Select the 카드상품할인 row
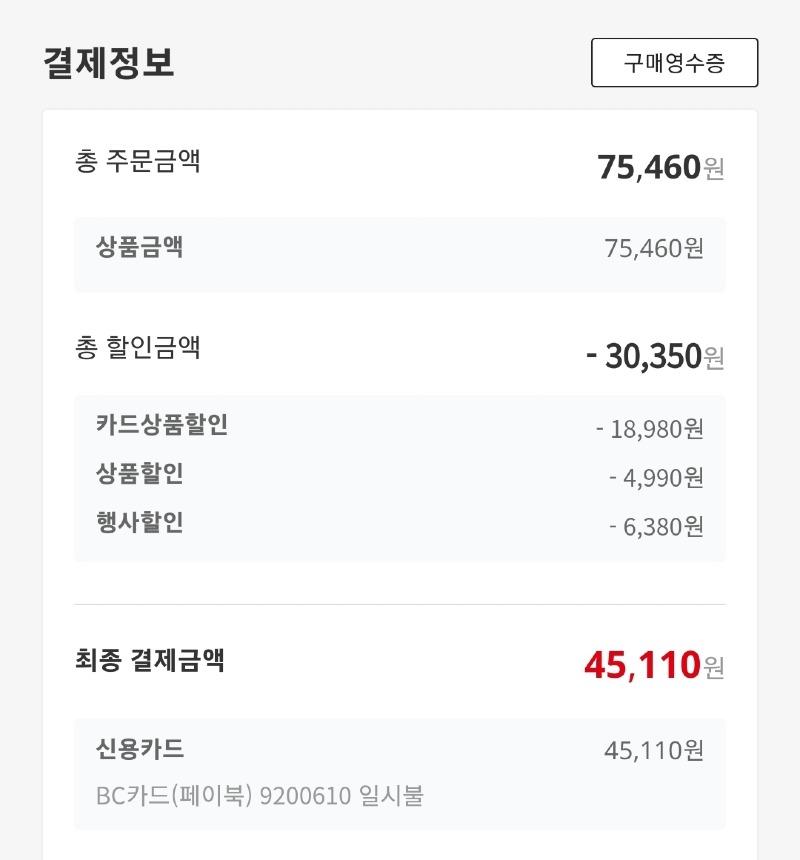This screenshot has height=860, width=800. tap(400, 427)
